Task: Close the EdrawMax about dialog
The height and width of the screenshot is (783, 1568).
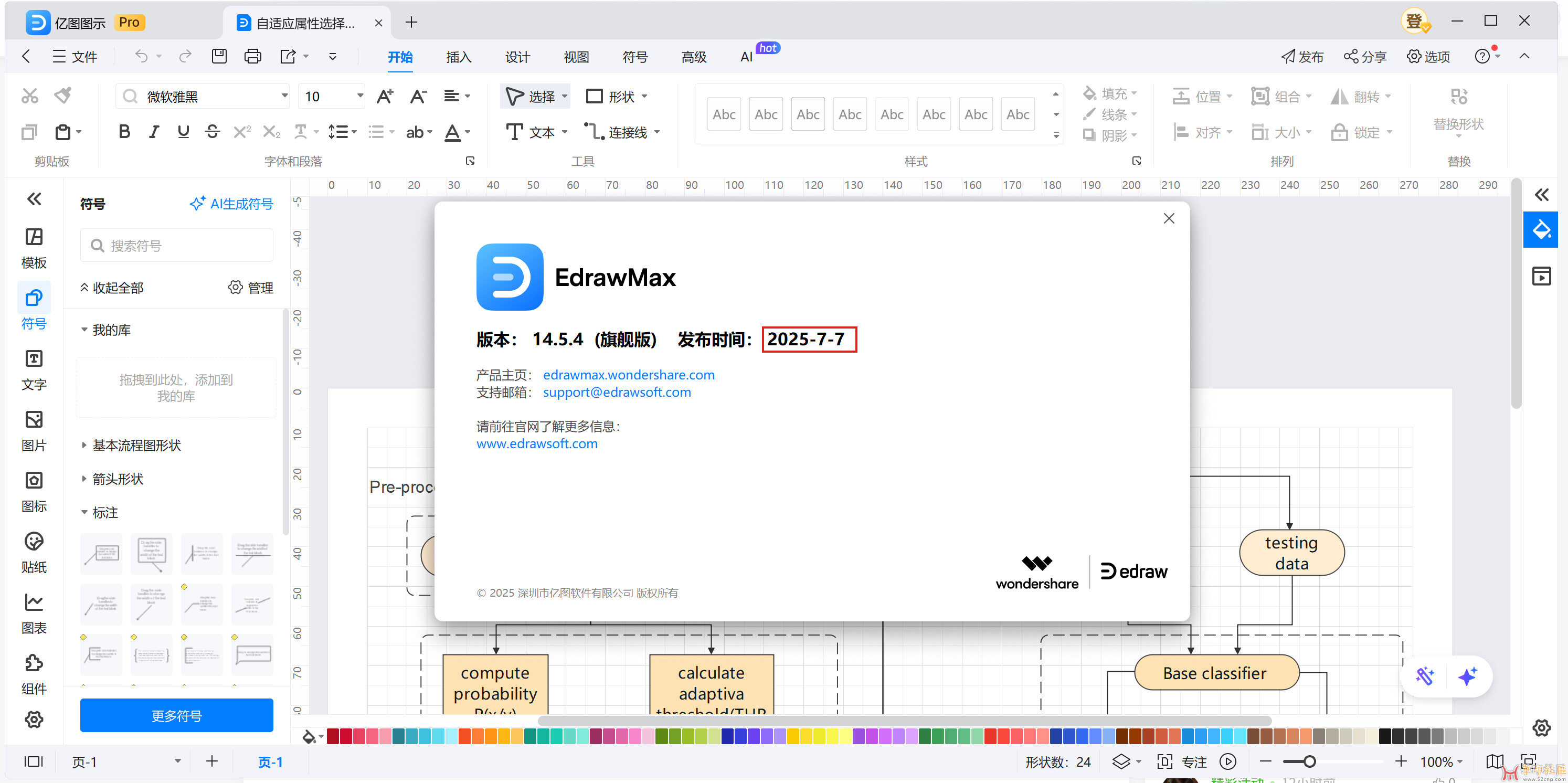Action: (1169, 219)
